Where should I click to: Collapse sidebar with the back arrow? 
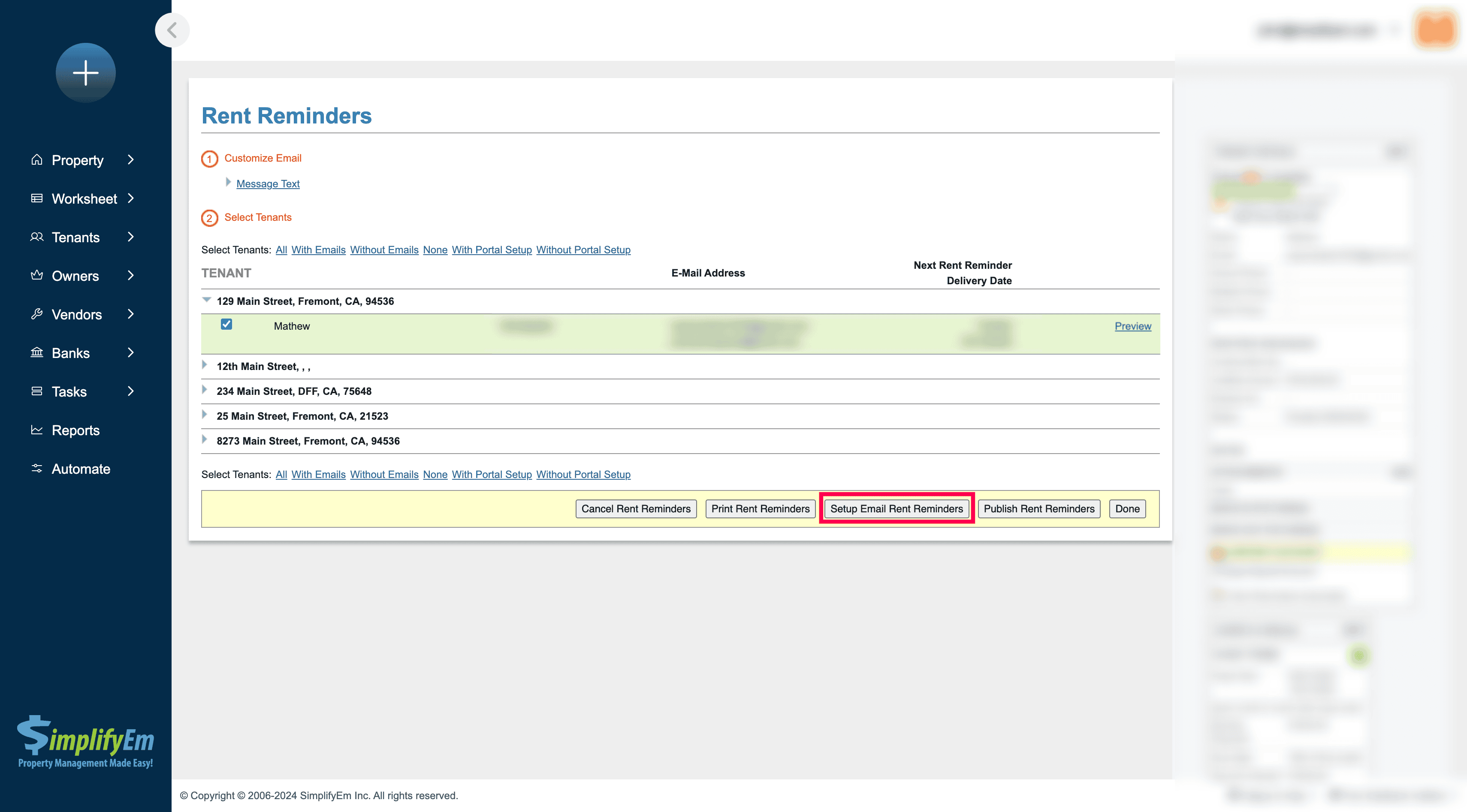(x=172, y=30)
